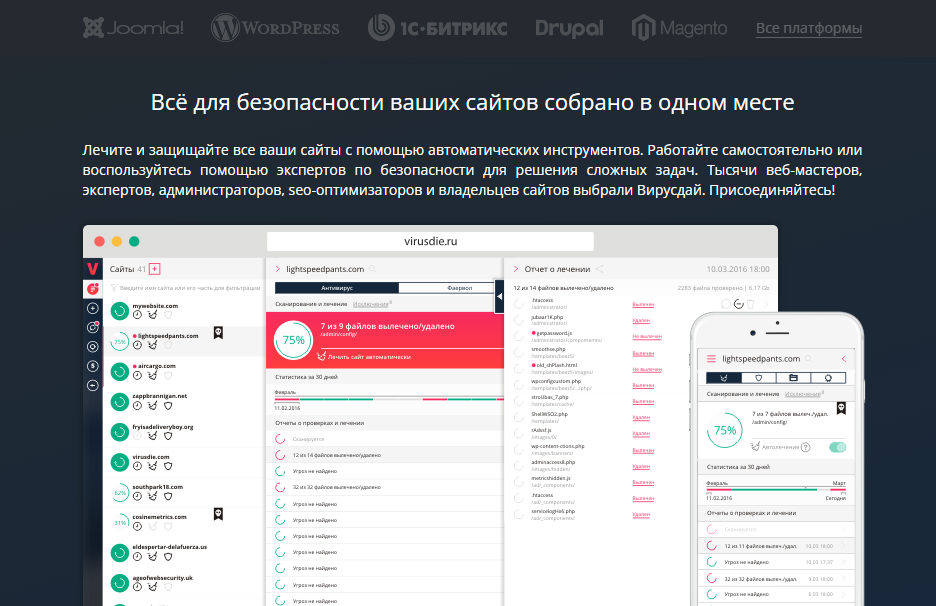Collapse the panel with the black arrow handle
Image resolution: width=936 pixels, height=606 pixels.
(499, 296)
